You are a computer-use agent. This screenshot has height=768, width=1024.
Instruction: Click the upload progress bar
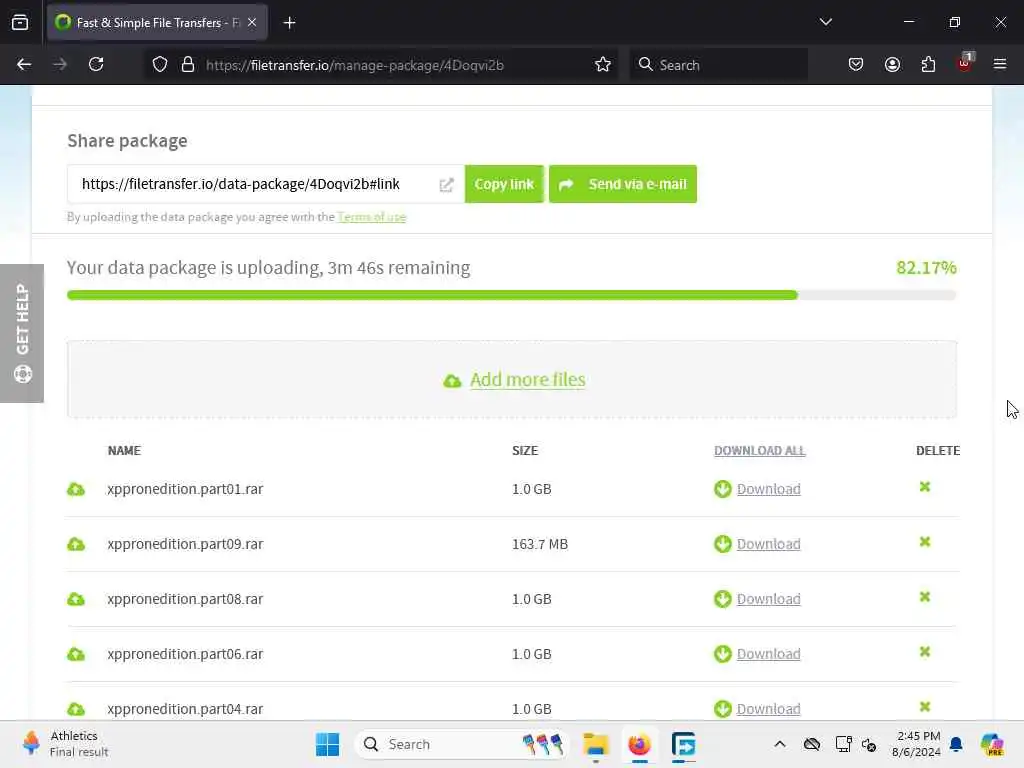511,295
